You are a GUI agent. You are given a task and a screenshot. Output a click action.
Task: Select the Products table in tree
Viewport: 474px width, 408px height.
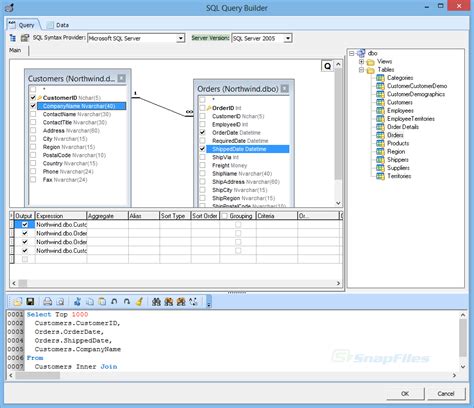[x=398, y=143]
